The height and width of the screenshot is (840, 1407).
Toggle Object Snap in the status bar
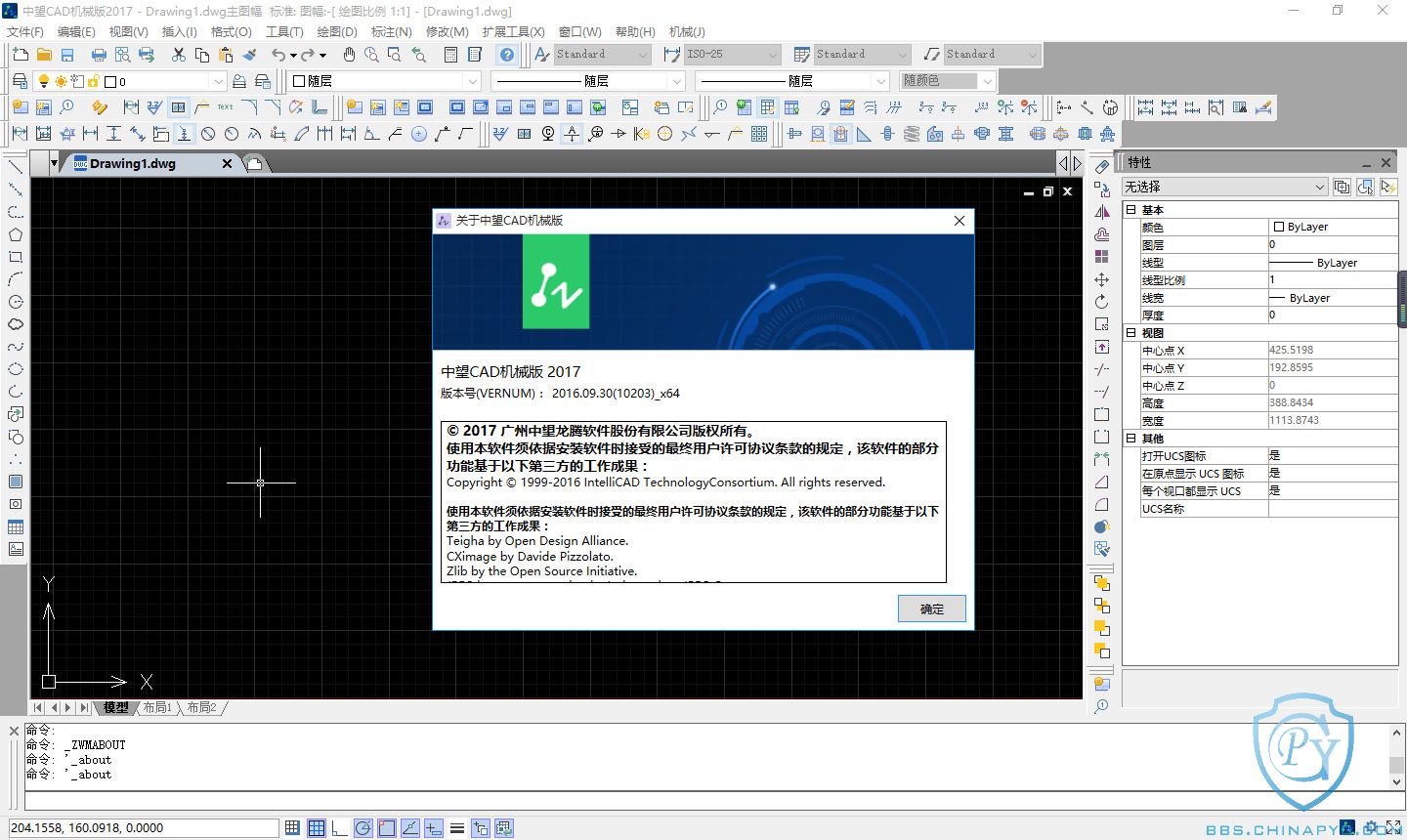(386, 828)
